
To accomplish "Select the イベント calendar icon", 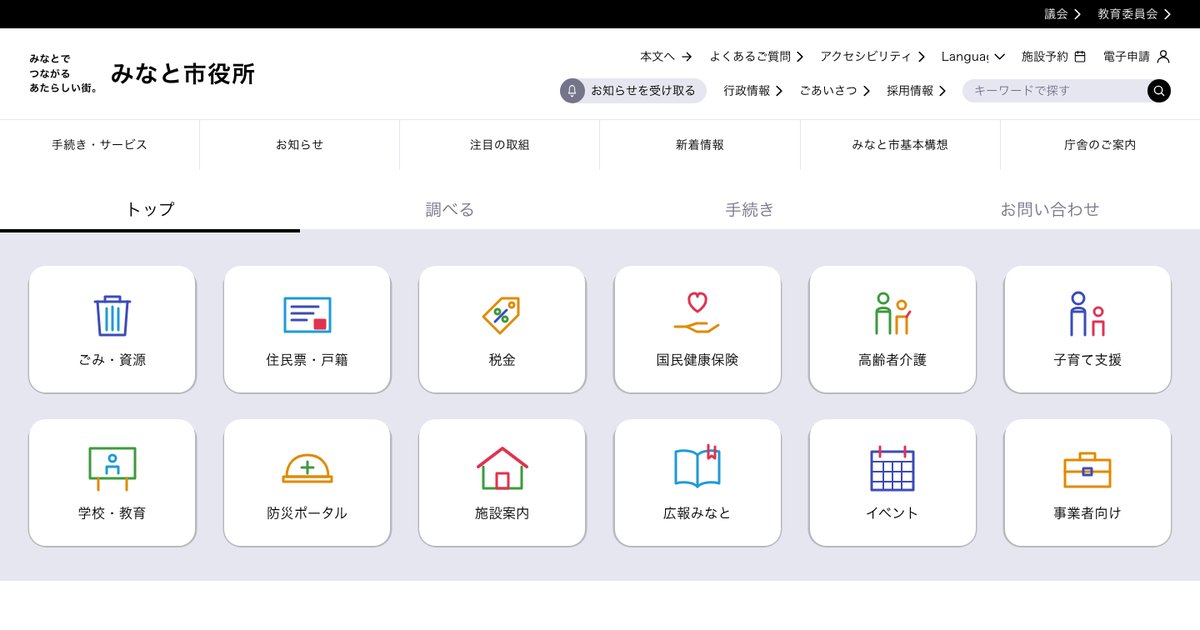I will [892, 468].
